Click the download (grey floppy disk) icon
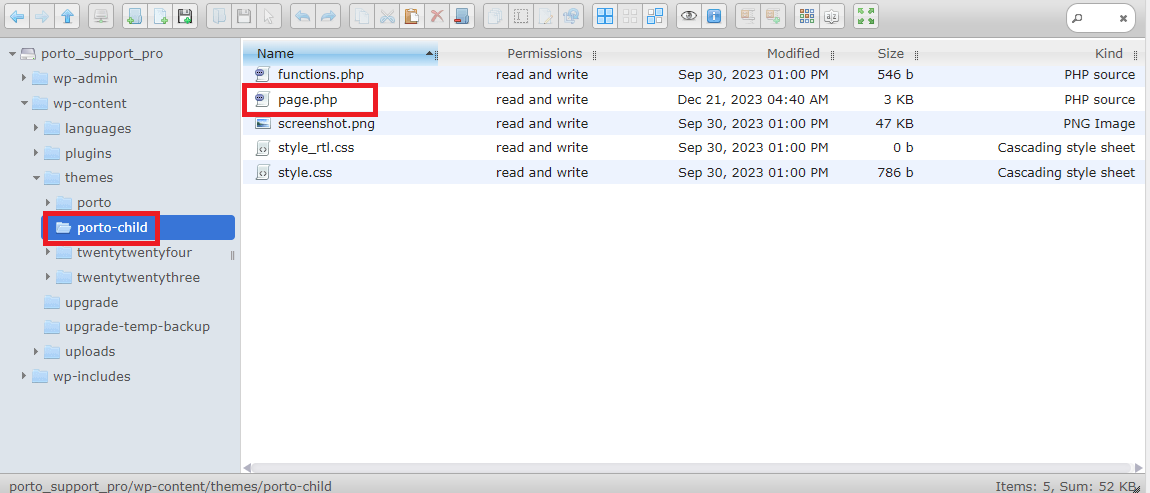Viewport: 1150px width, 493px height. point(243,16)
